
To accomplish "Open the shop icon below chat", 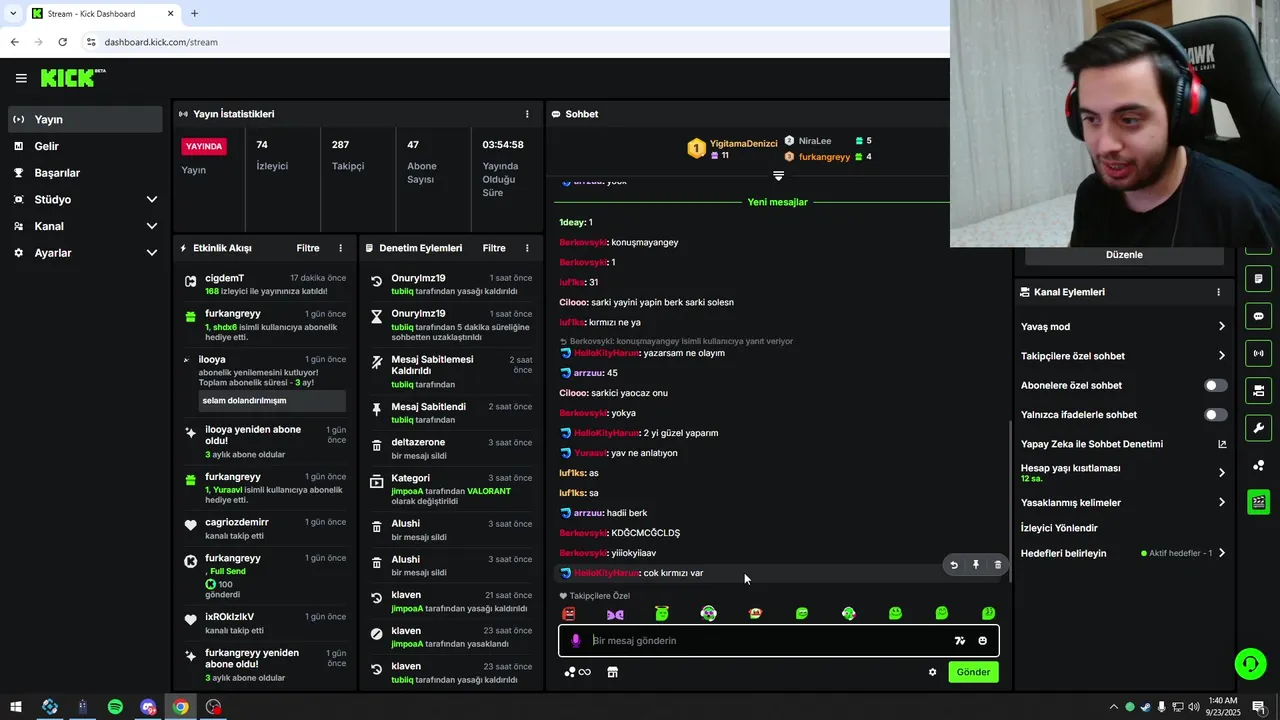I will (x=612, y=672).
